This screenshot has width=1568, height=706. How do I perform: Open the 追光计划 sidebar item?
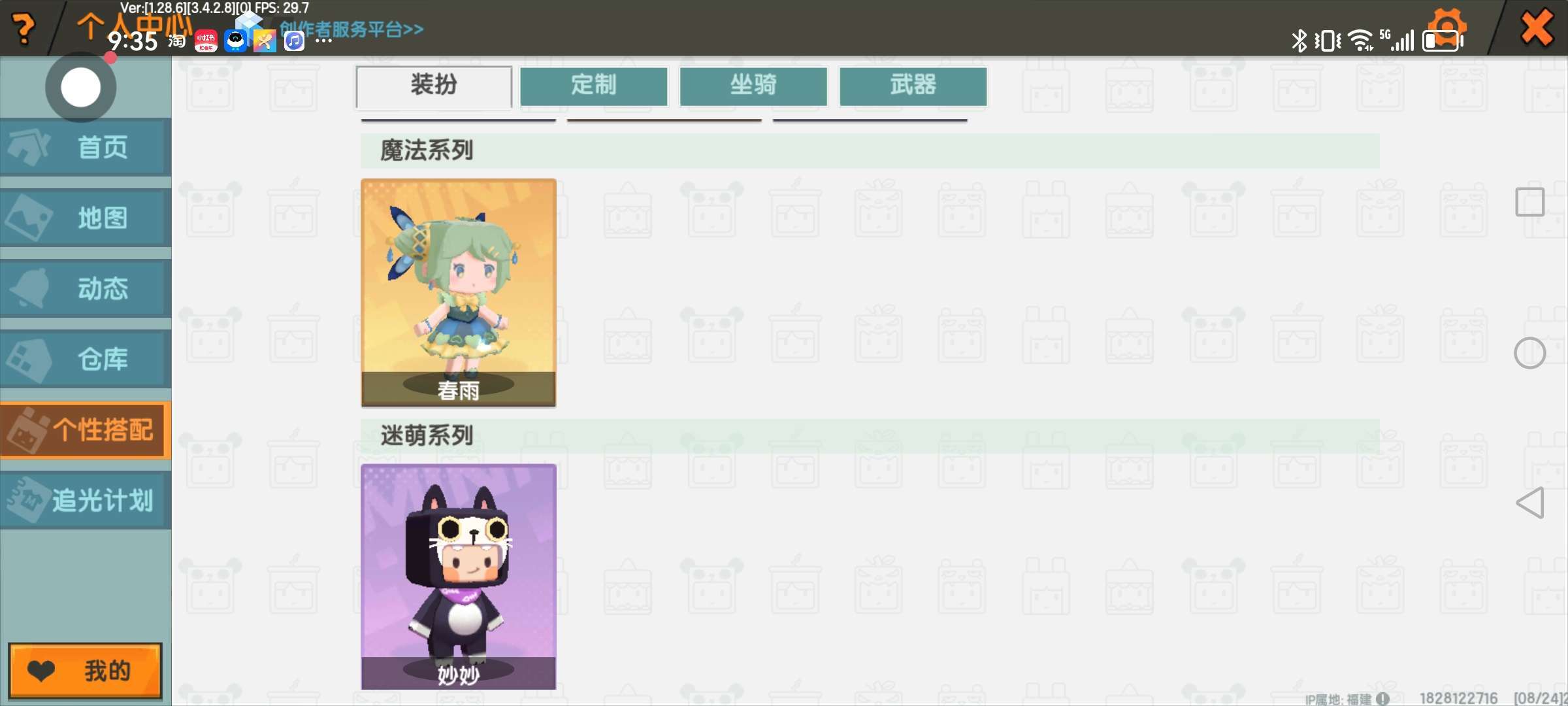tap(86, 501)
